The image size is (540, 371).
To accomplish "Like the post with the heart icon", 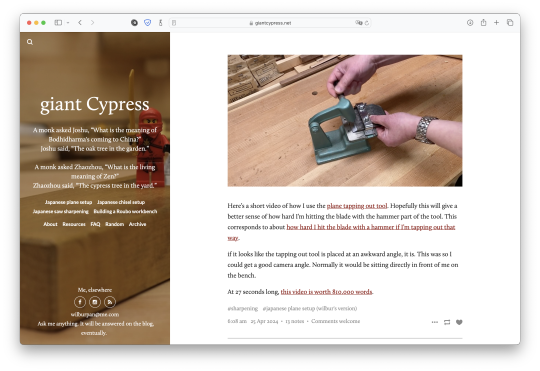I will coord(459,322).
